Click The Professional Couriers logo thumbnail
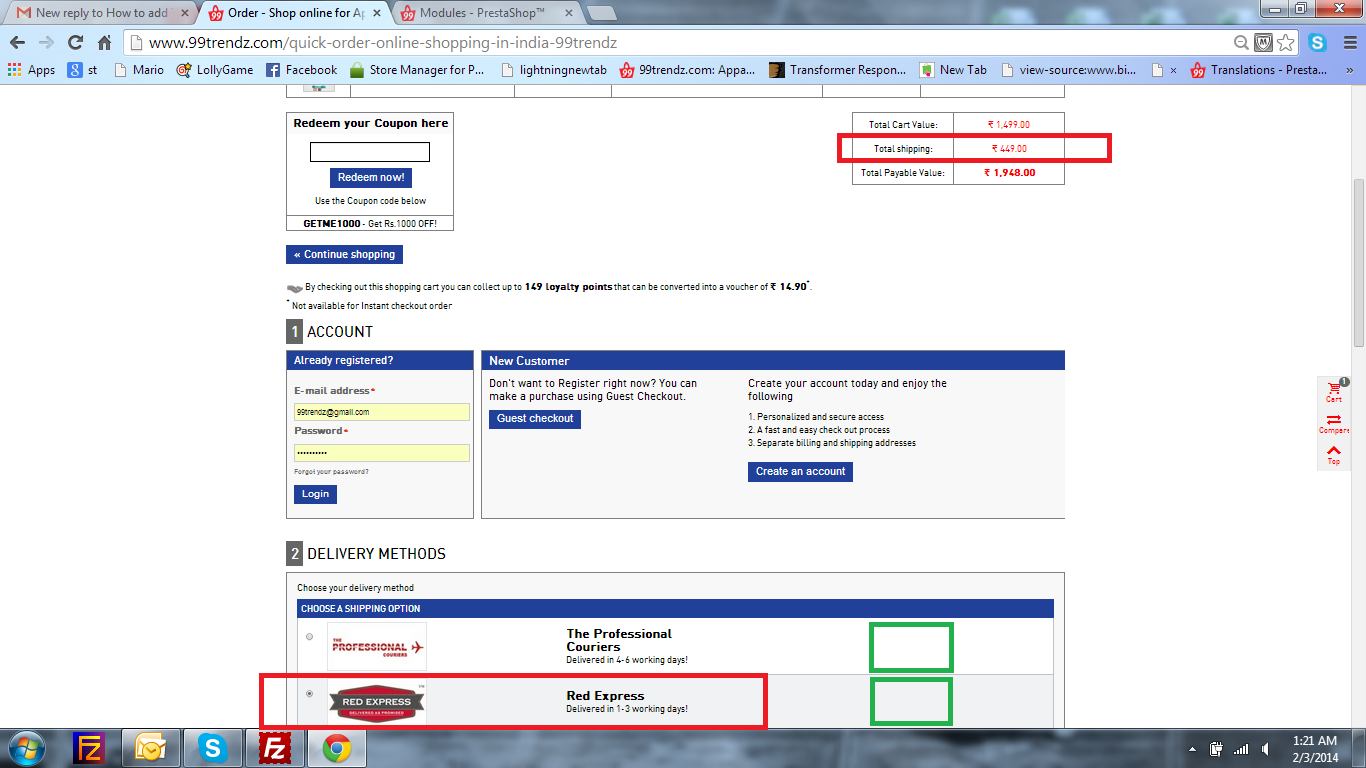1366x768 pixels. [377, 646]
